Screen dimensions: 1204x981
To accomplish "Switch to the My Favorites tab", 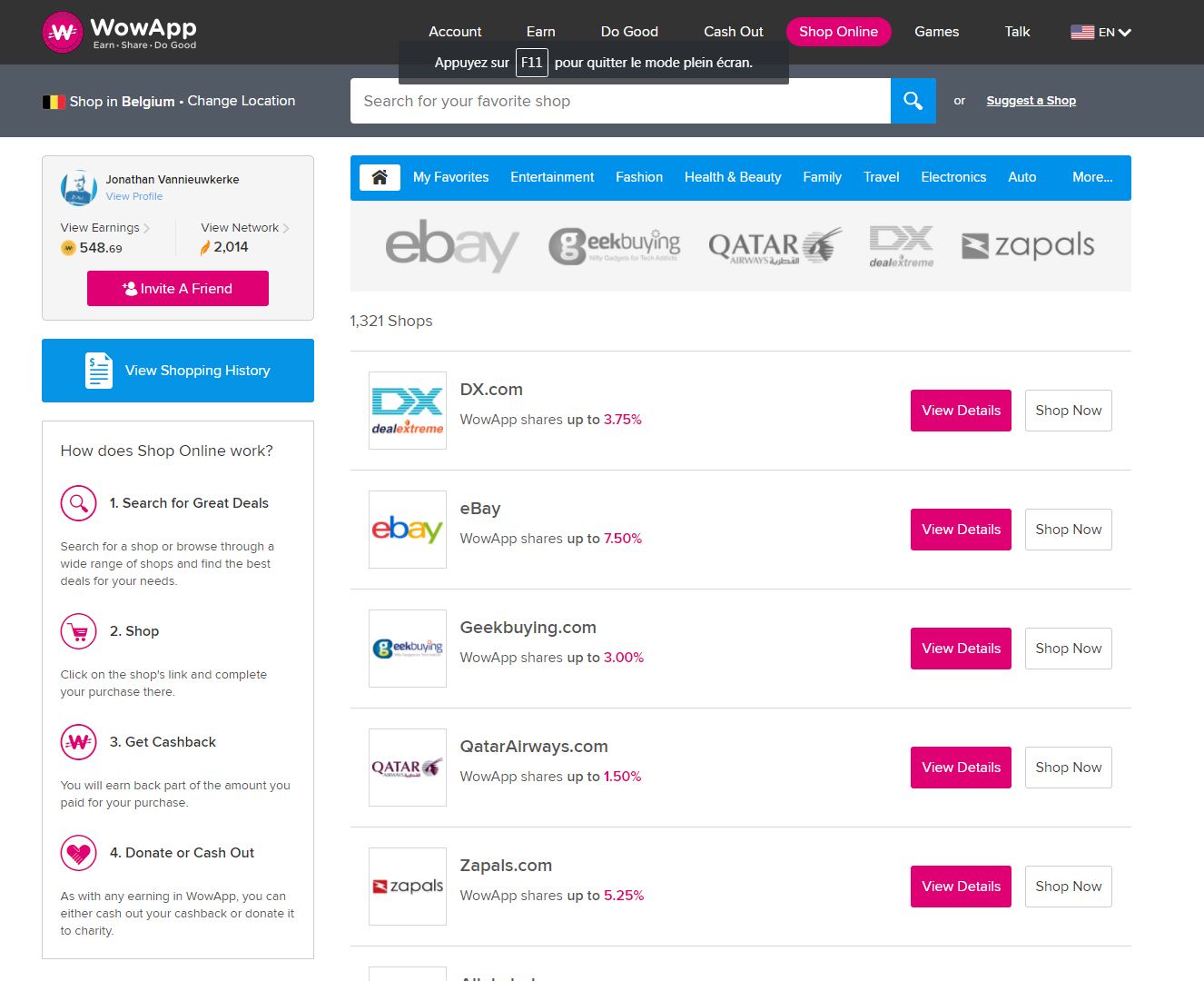I will [x=450, y=177].
